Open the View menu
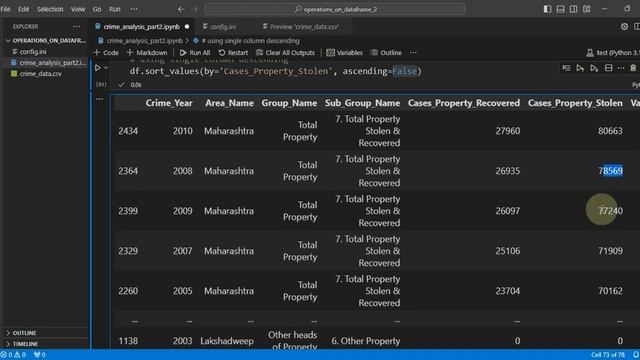Viewport: 640px width, 360px height. 78,9
